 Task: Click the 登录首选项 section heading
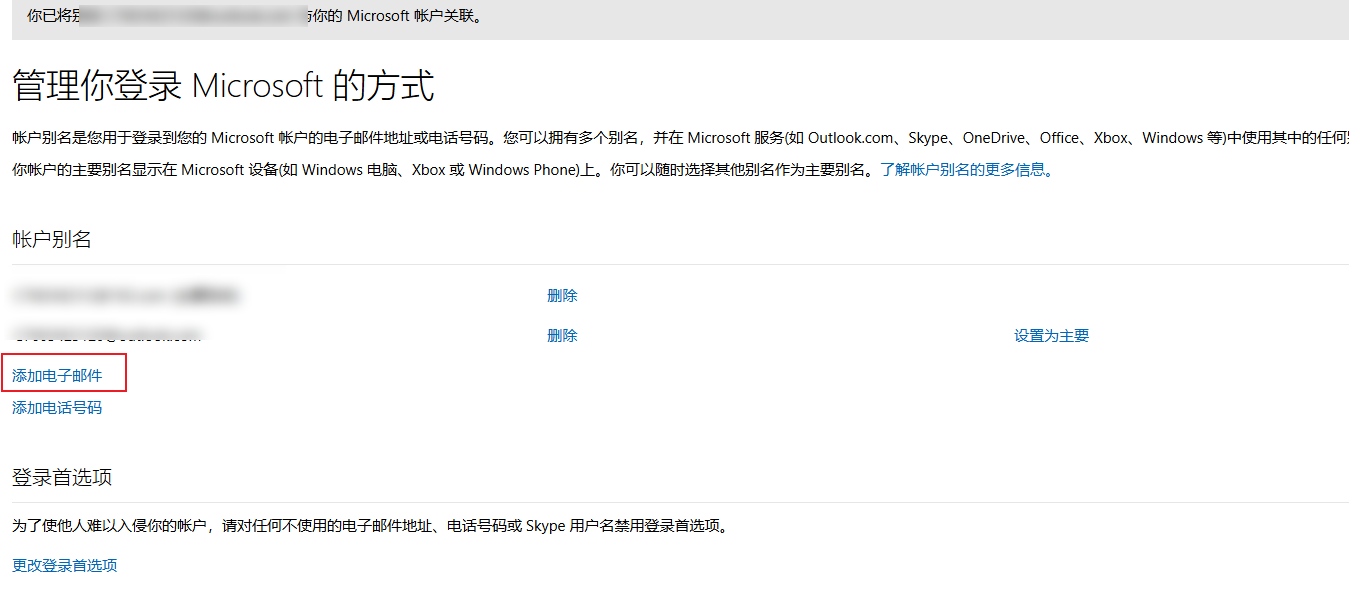click(62, 477)
